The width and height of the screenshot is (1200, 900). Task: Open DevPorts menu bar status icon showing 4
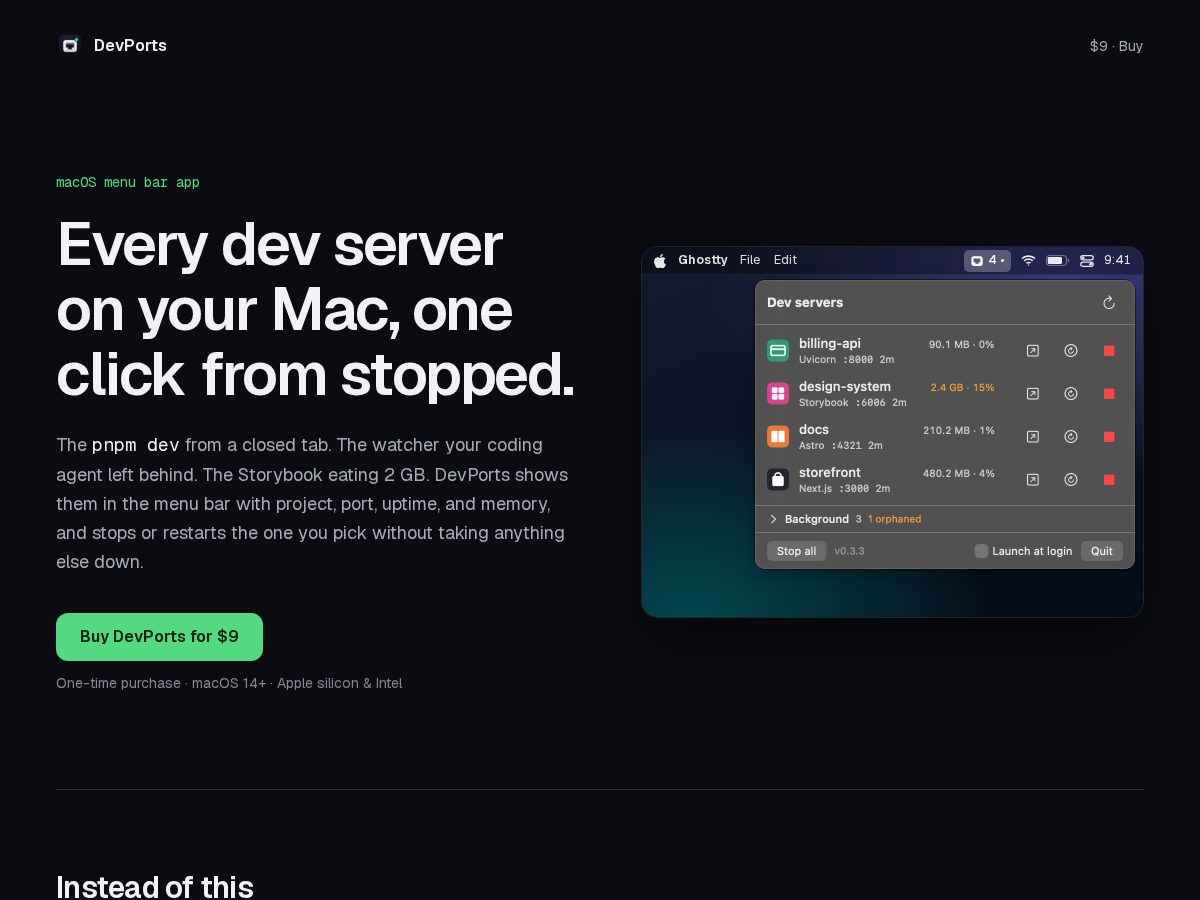[x=987, y=260]
